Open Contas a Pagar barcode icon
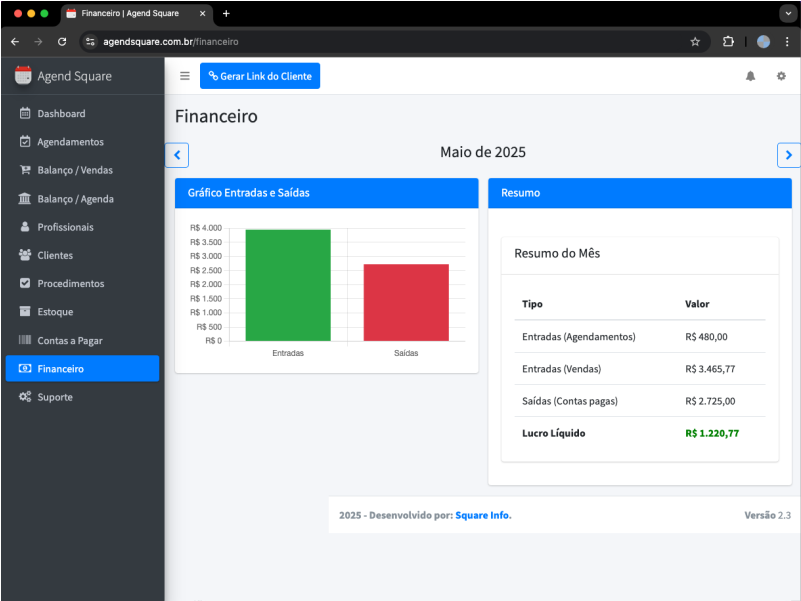Screen dimensions: 801x601 (25, 340)
